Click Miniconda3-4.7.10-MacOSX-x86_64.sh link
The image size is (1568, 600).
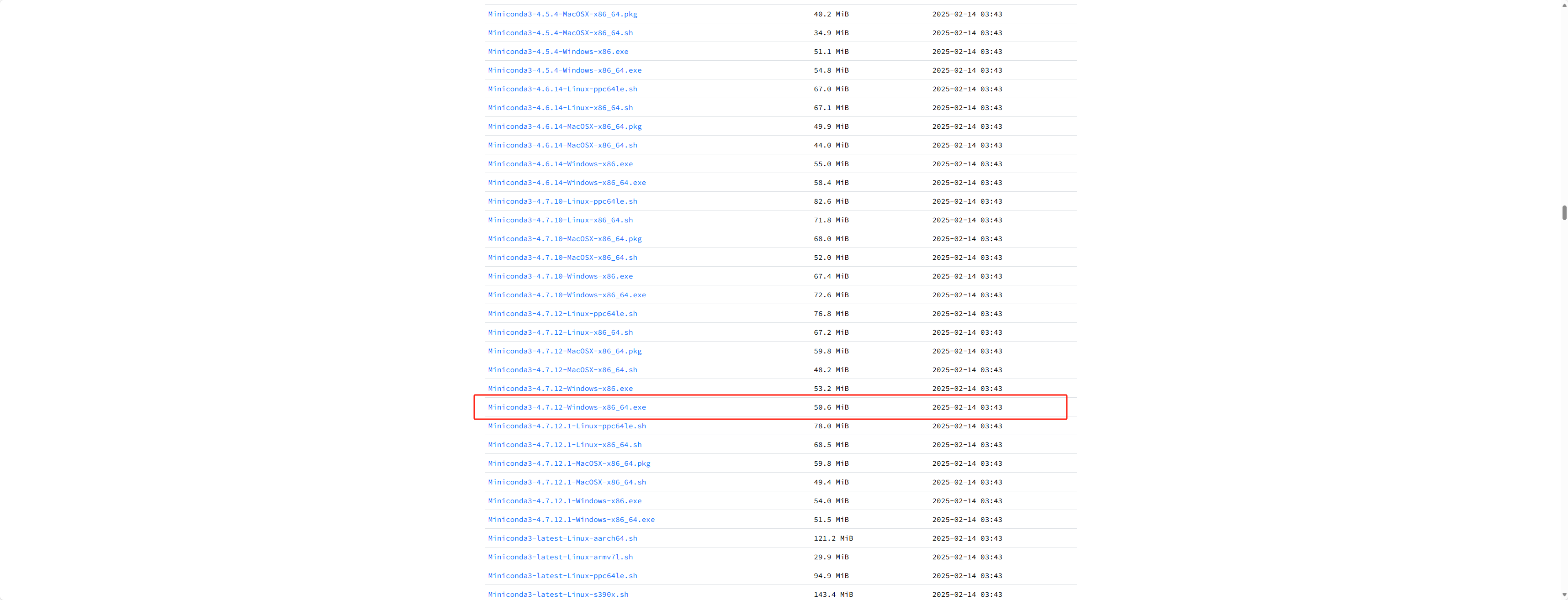[562, 258]
